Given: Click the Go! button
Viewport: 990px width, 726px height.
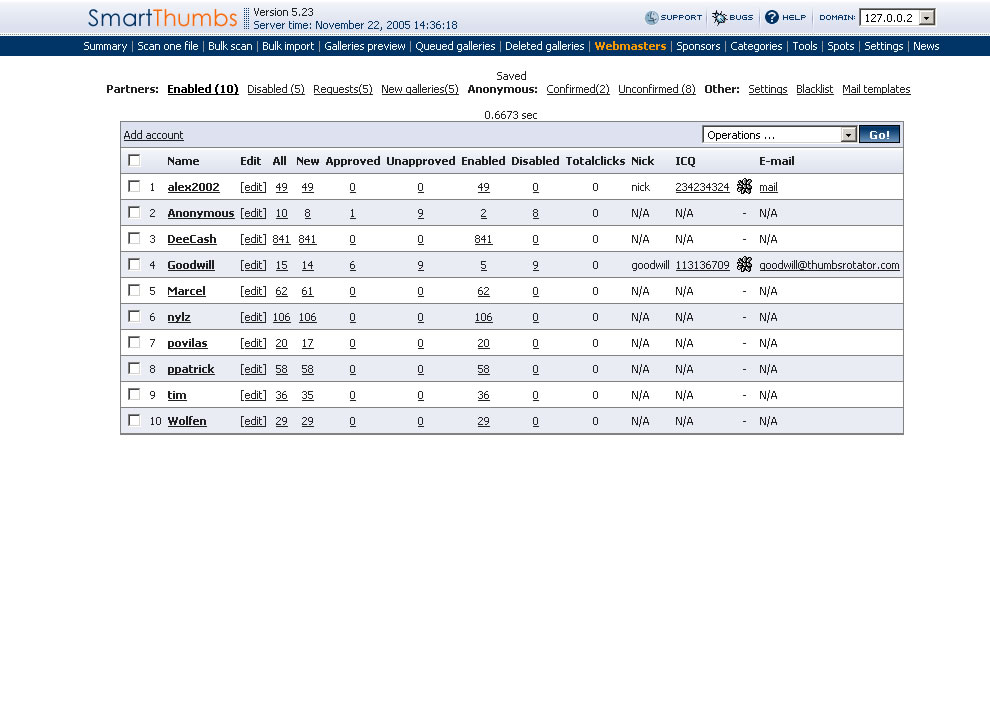Looking at the screenshot, I should tap(879, 134).
